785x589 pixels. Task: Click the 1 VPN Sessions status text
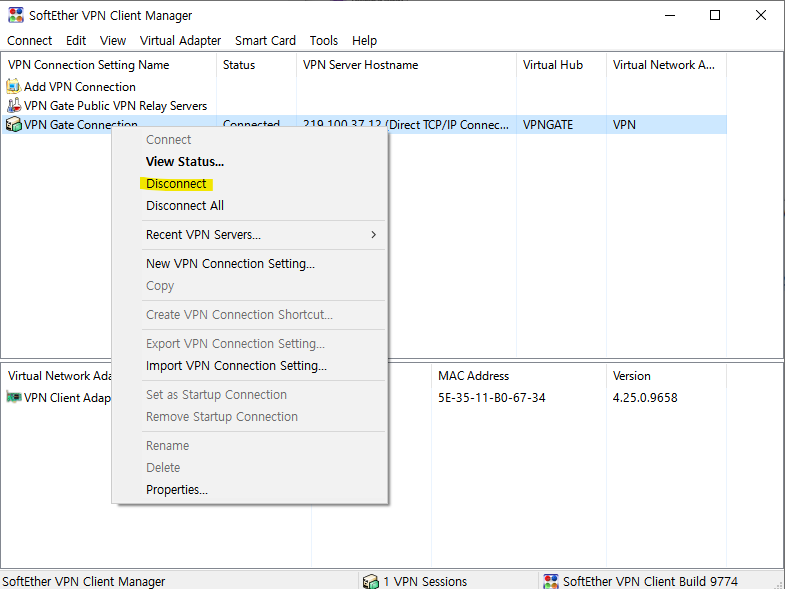coord(425,581)
